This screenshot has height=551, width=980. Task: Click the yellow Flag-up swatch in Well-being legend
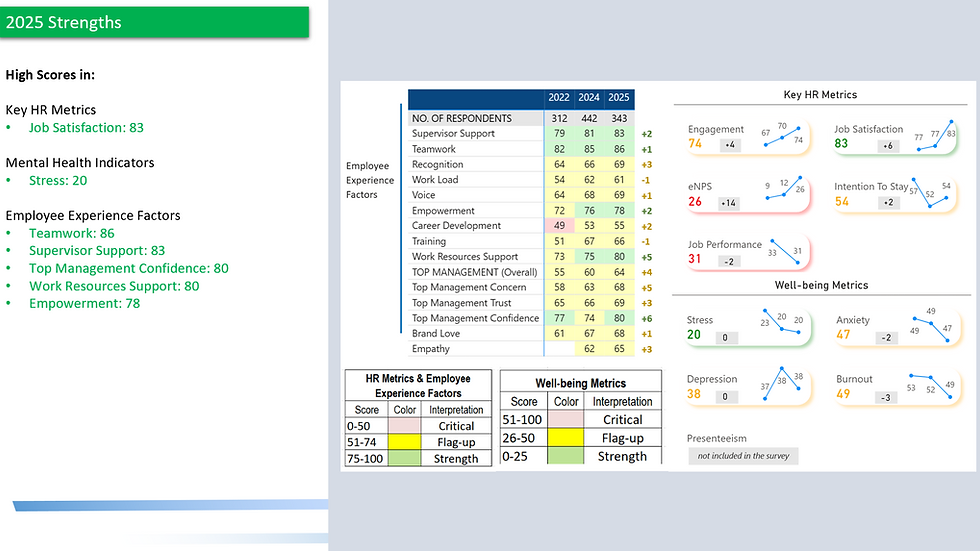pyautogui.click(x=566, y=438)
